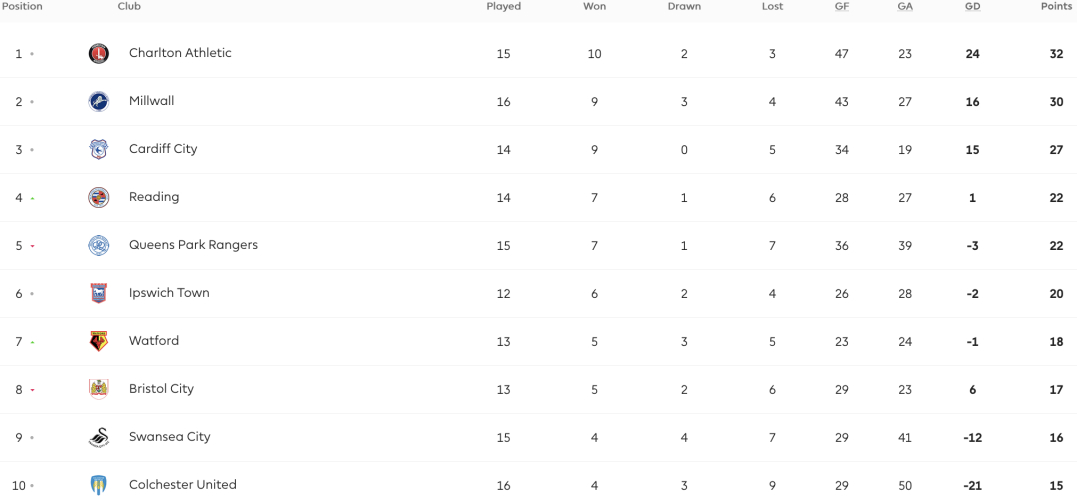This screenshot has width=1077, height=500.
Task: Click the Queens Park Rangers crest
Action: 99,246
